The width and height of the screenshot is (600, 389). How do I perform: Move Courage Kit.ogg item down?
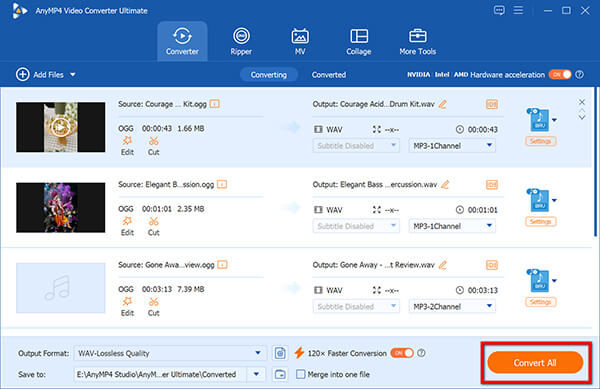[582, 117]
